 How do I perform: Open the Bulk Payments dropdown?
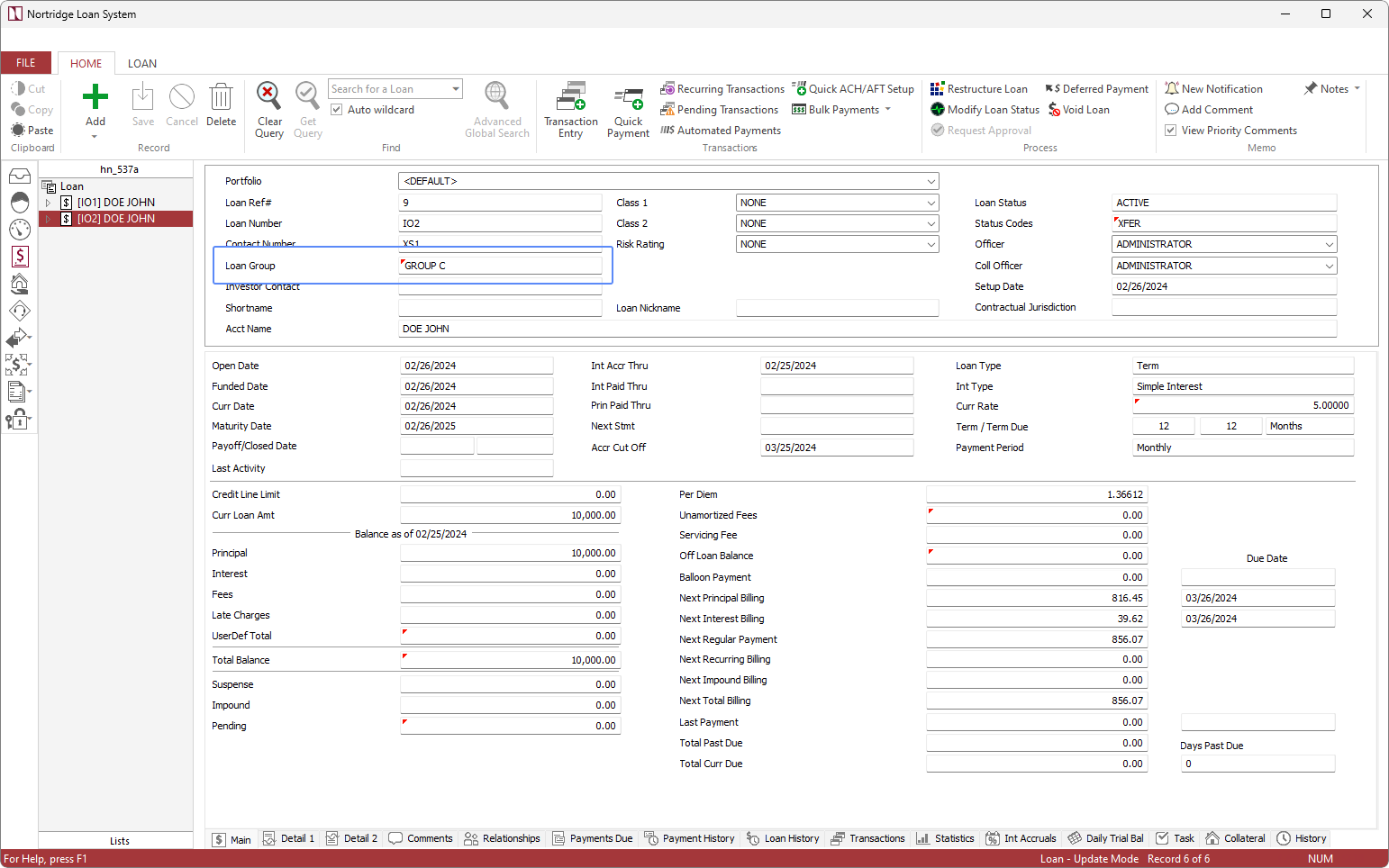point(888,110)
